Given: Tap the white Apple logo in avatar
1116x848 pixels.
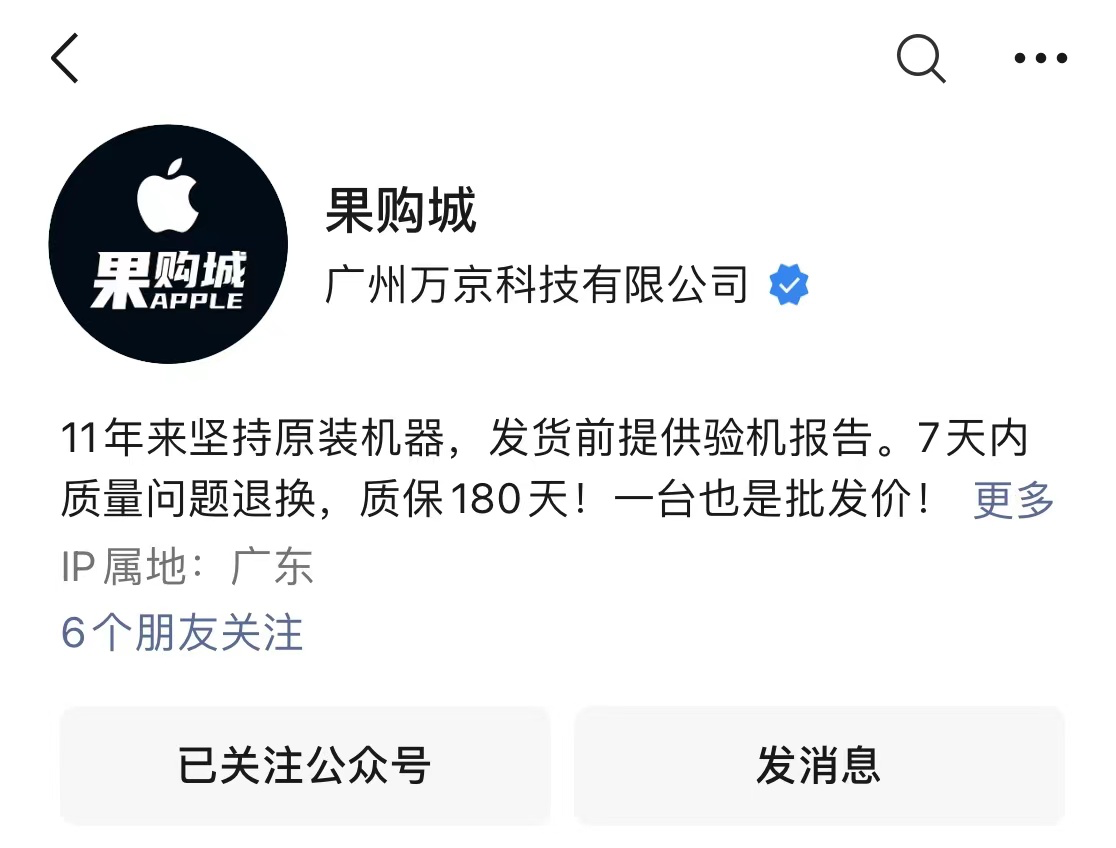Looking at the screenshot, I should pos(168,195).
